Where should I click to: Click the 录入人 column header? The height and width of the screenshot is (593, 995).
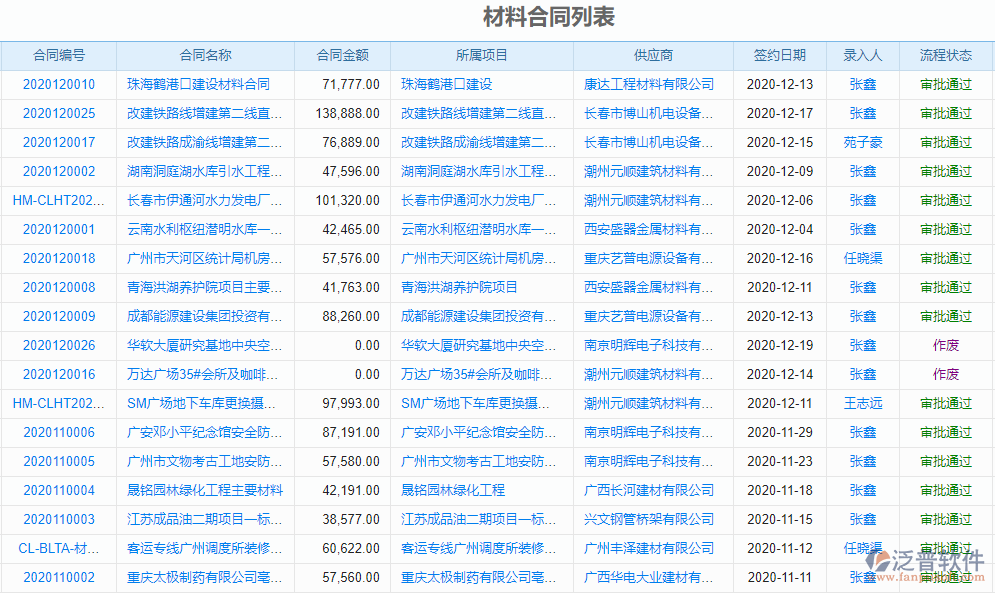(x=863, y=56)
